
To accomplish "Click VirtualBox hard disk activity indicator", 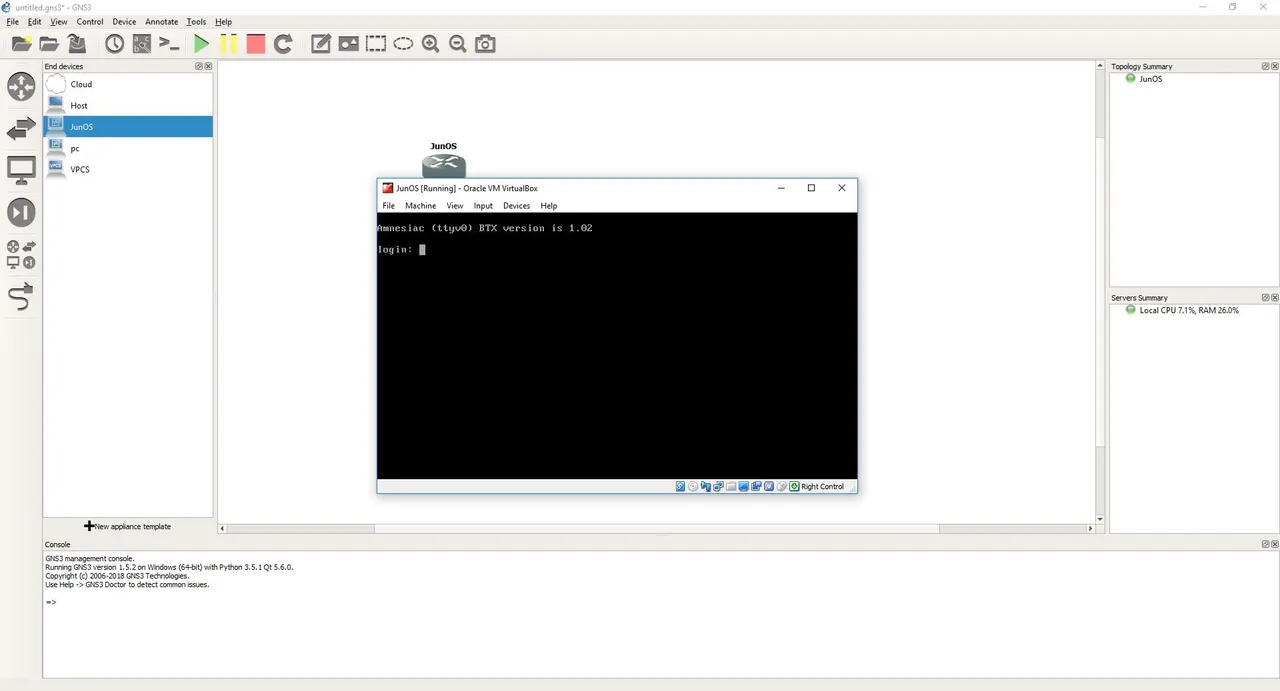I will [x=680, y=487].
